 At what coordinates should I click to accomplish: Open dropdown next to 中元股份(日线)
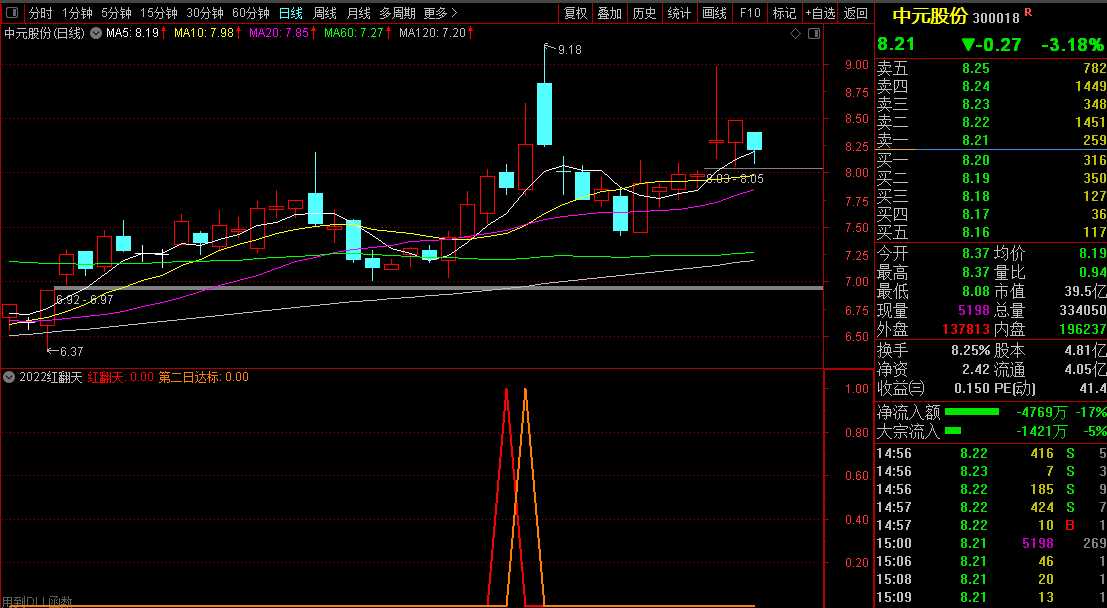(95, 33)
